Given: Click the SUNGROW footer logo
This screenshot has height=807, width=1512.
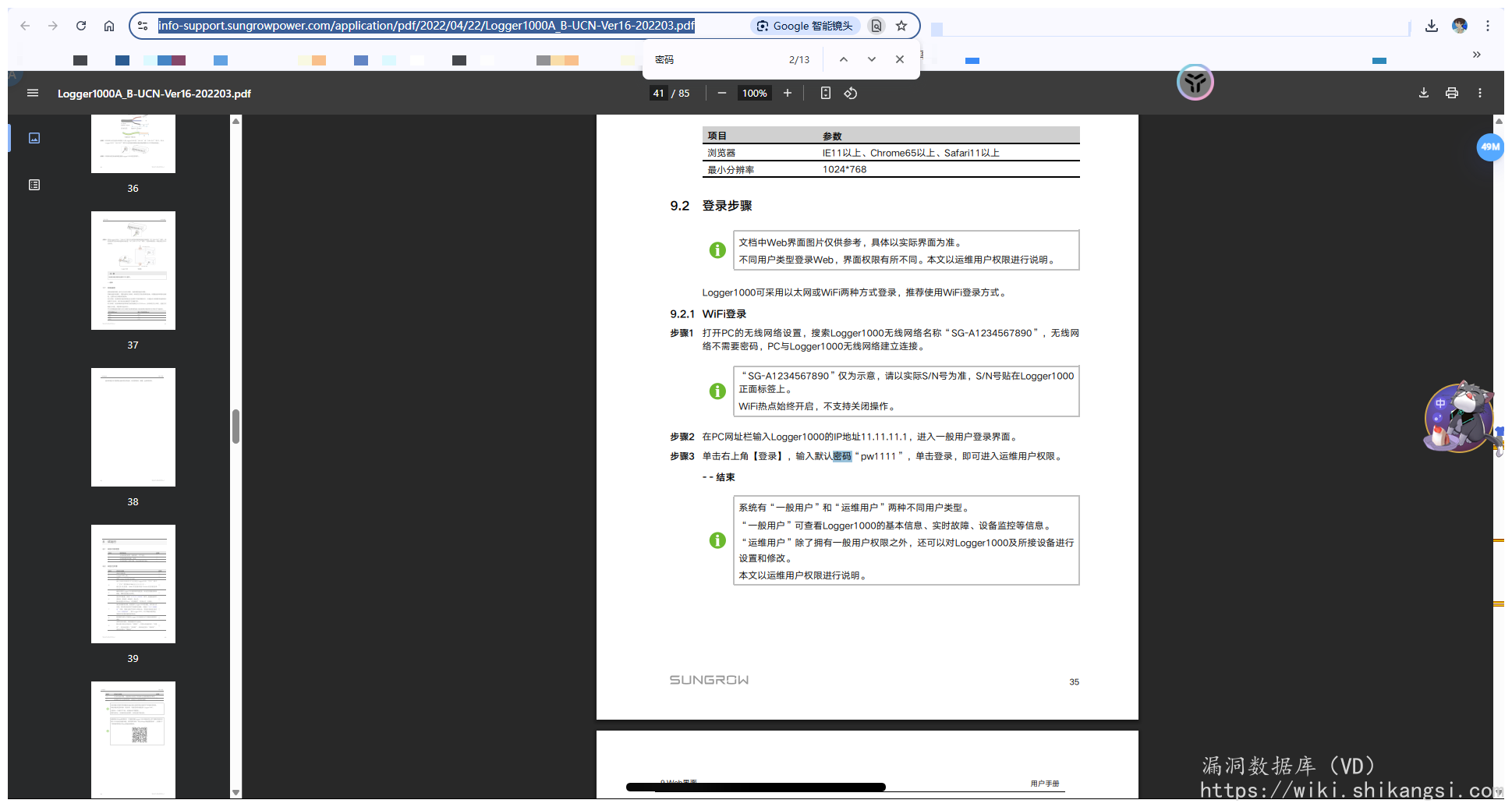Looking at the screenshot, I should [x=709, y=680].
